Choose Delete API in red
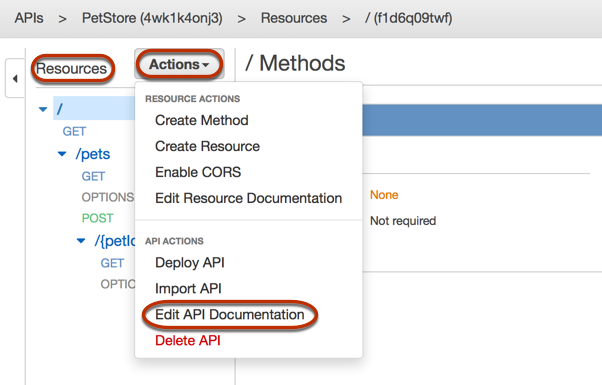The width and height of the screenshot is (602, 385). pyautogui.click(x=188, y=340)
